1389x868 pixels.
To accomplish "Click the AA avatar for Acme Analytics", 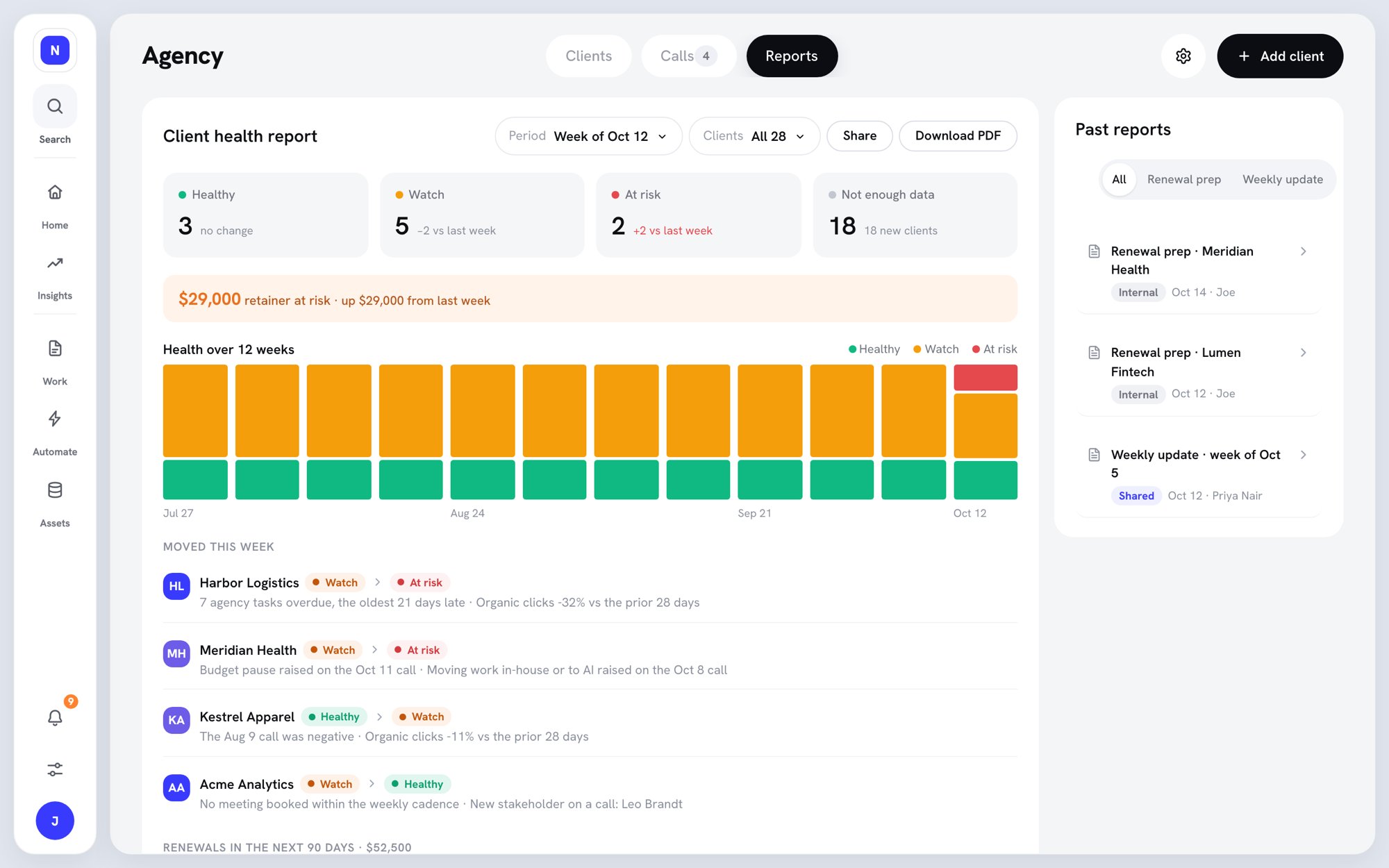I will click(176, 787).
